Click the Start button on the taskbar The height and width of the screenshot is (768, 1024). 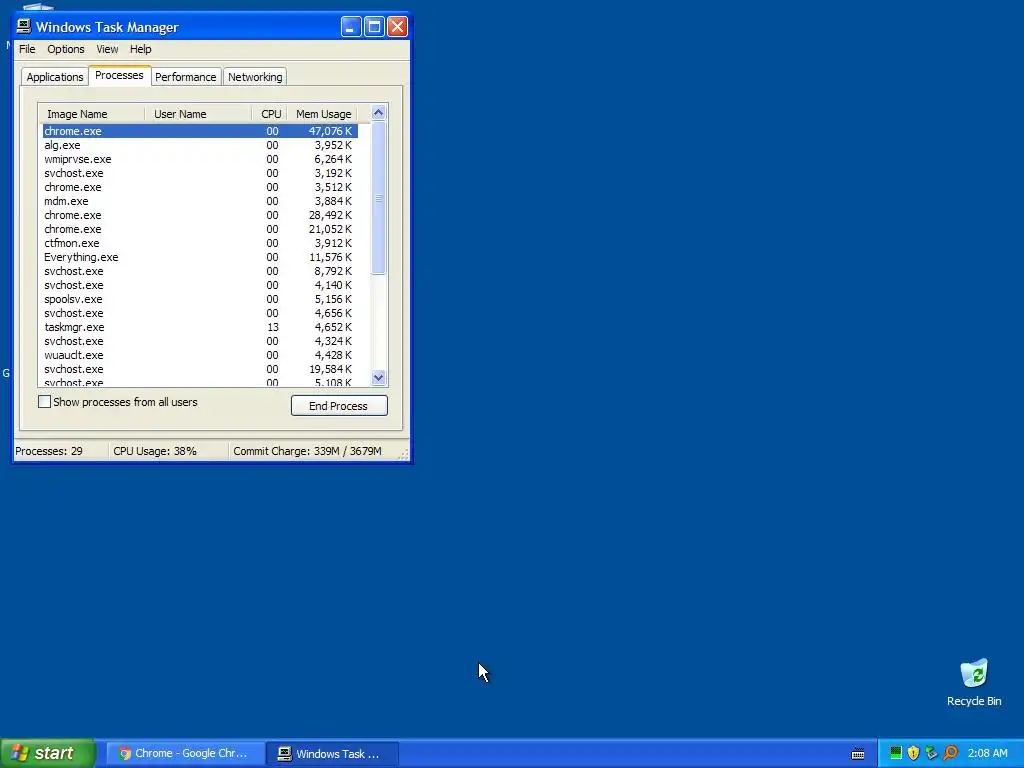pos(48,753)
